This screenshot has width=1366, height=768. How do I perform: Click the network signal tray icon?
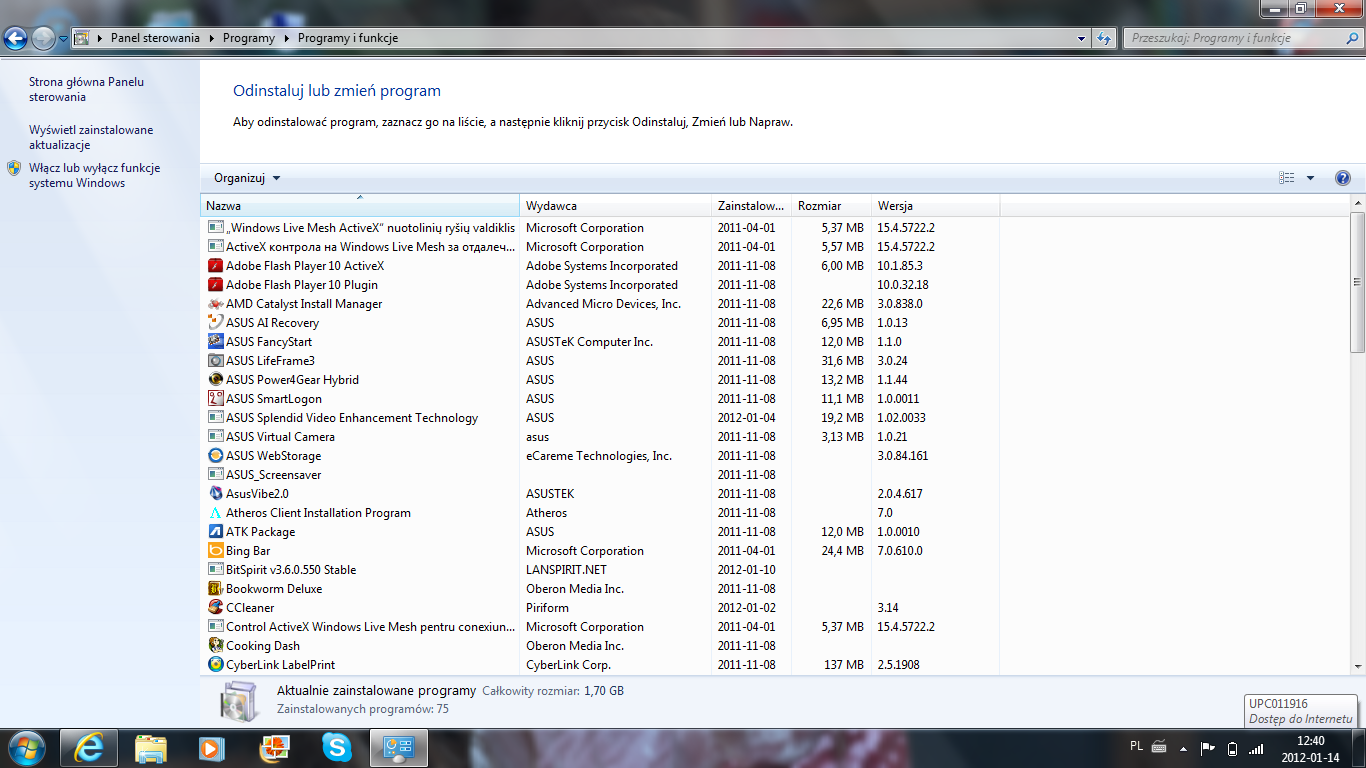(1257, 748)
